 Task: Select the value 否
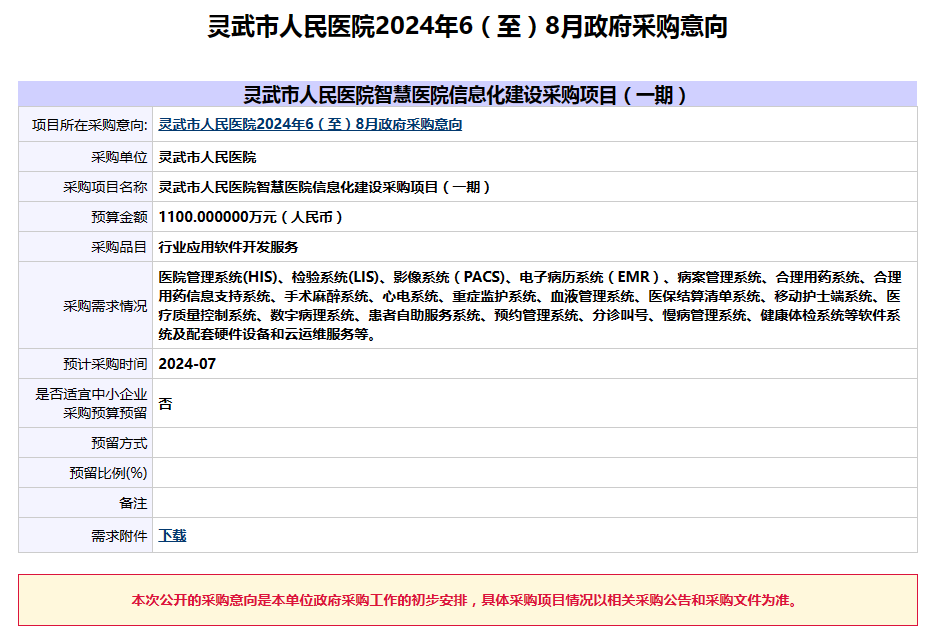(165, 404)
